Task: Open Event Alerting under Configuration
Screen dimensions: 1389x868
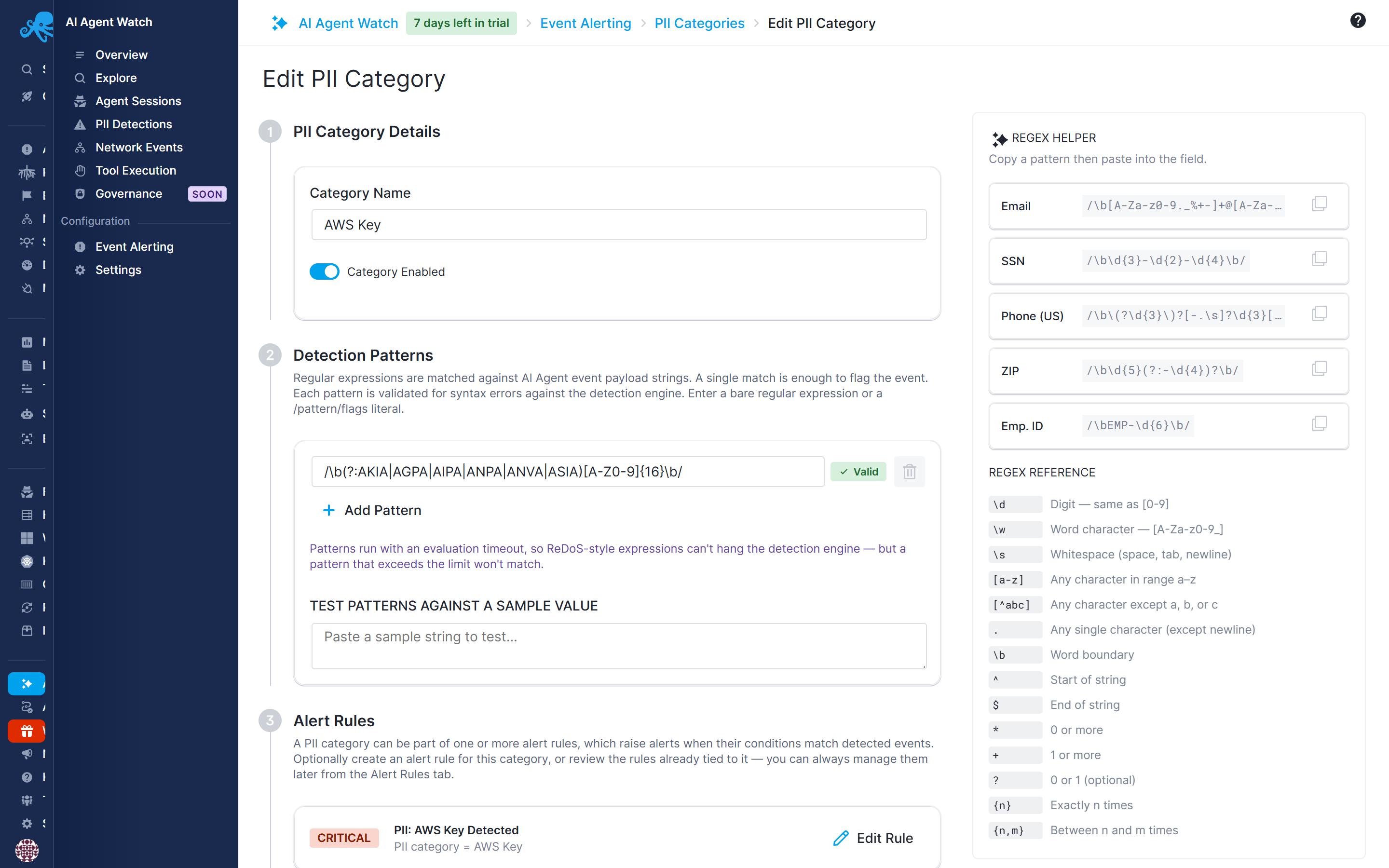Action: click(x=134, y=246)
